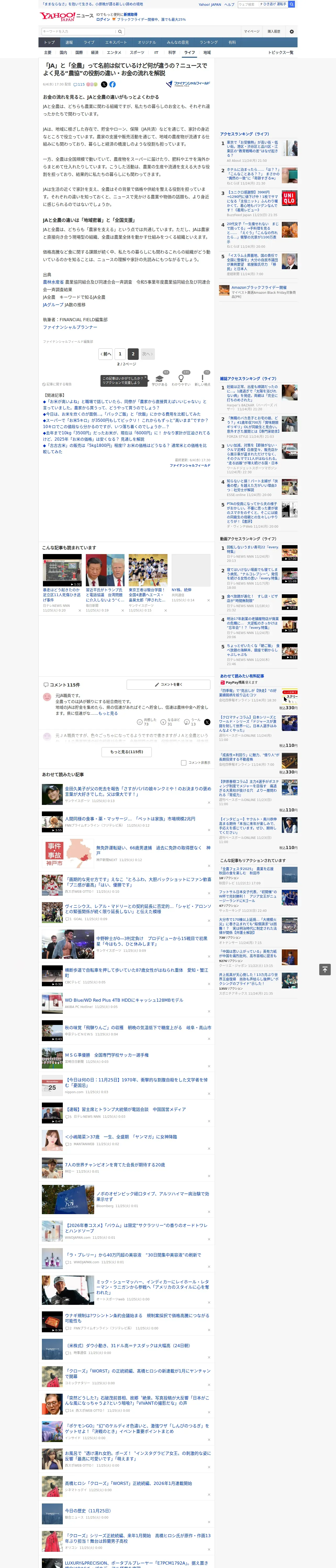Open the エキスパート tab

point(116,42)
